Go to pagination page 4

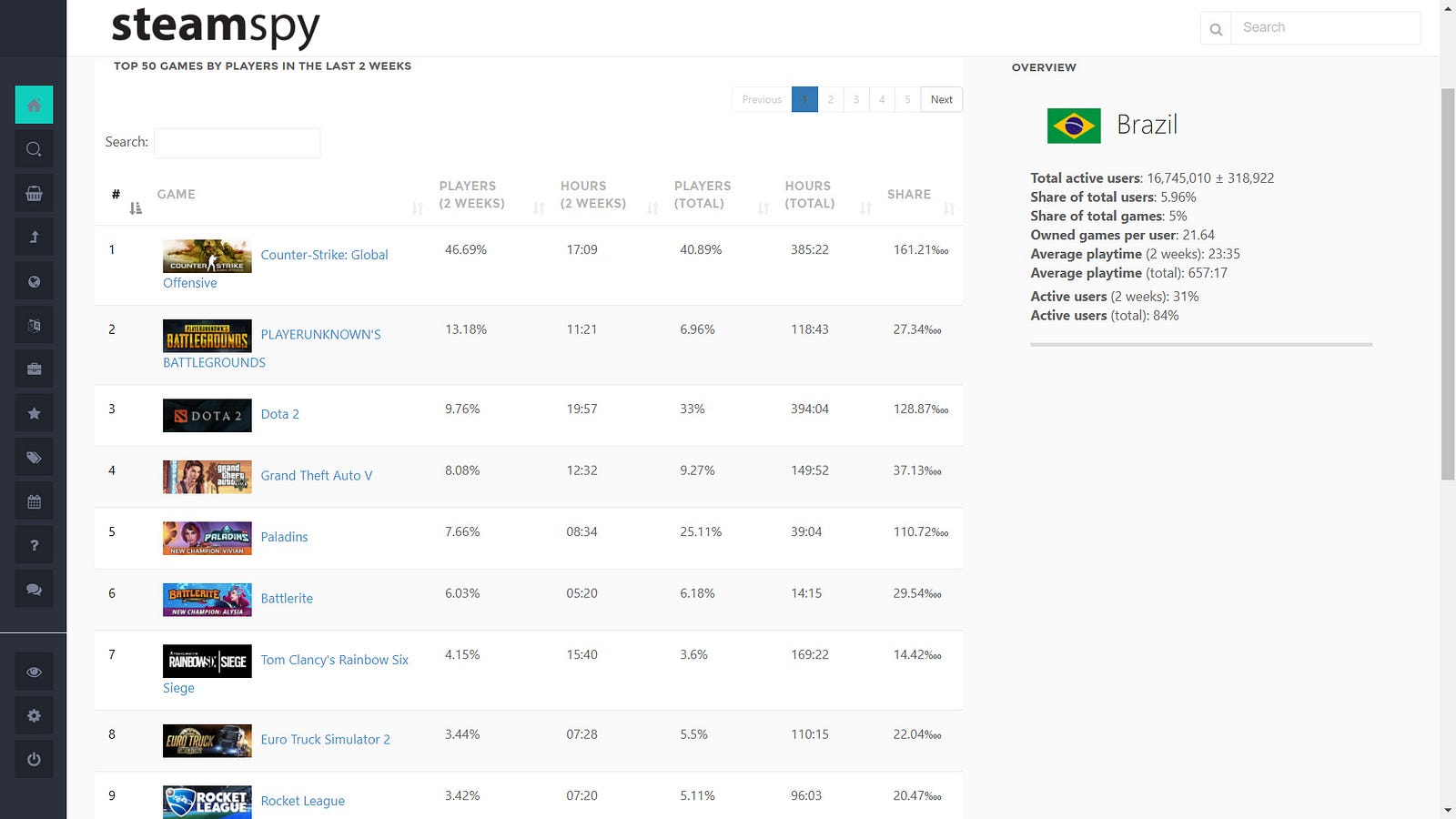(881, 99)
